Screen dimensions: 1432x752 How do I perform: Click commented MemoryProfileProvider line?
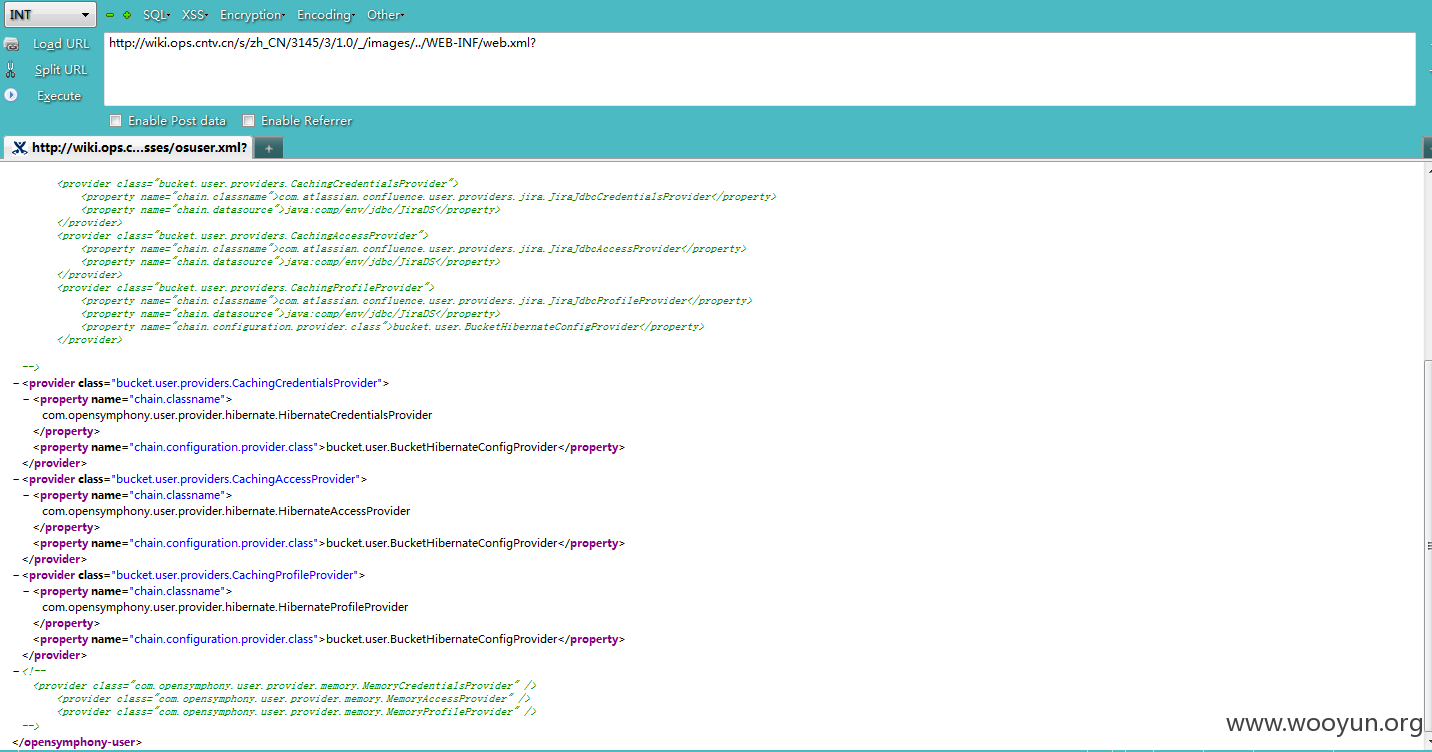pyautogui.click(x=297, y=712)
